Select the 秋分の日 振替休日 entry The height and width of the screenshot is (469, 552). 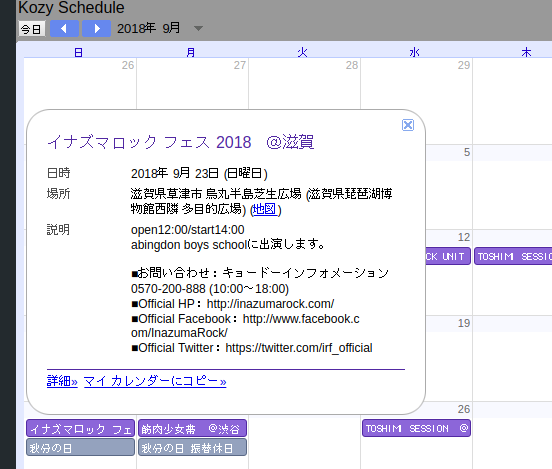coord(192,448)
